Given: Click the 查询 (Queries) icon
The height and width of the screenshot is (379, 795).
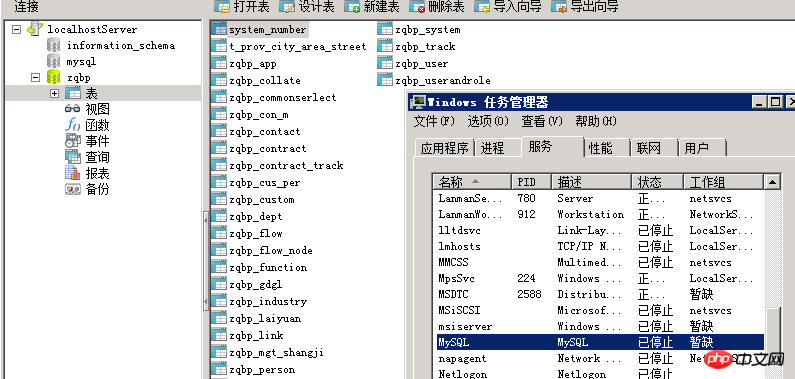Looking at the screenshot, I should 73,157.
